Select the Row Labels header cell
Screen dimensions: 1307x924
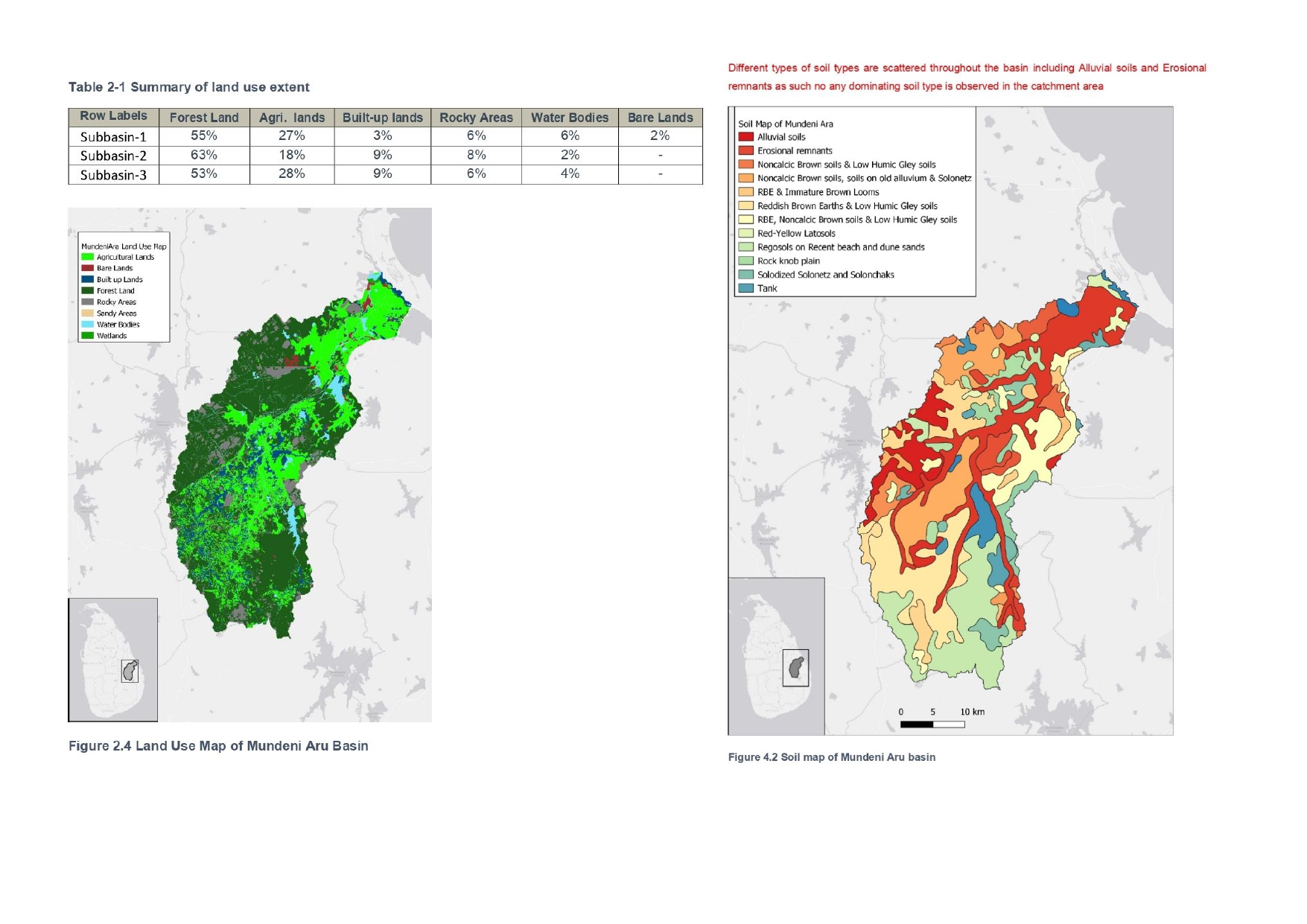tap(113, 116)
